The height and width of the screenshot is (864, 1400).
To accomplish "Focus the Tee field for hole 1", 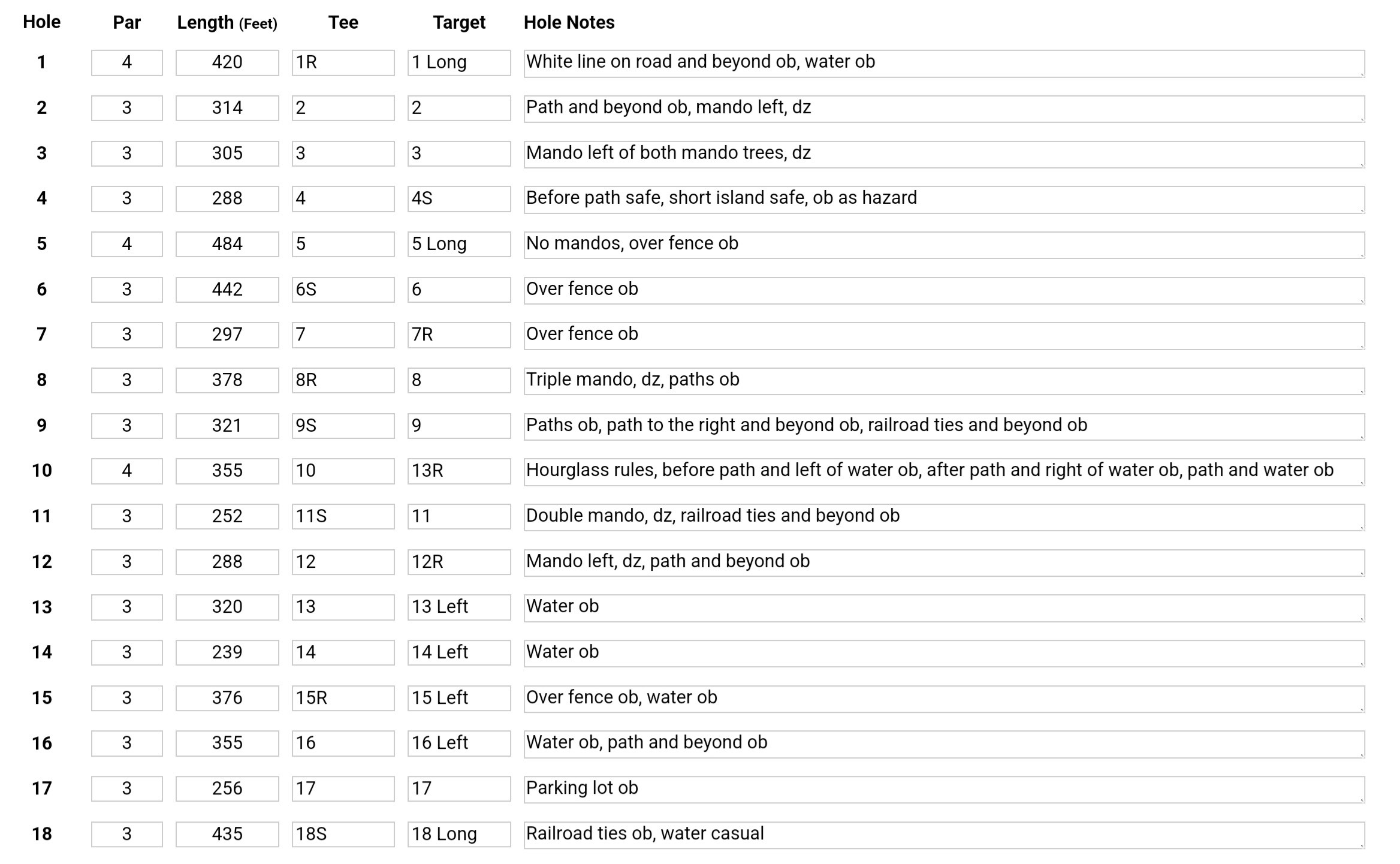I will coord(343,62).
